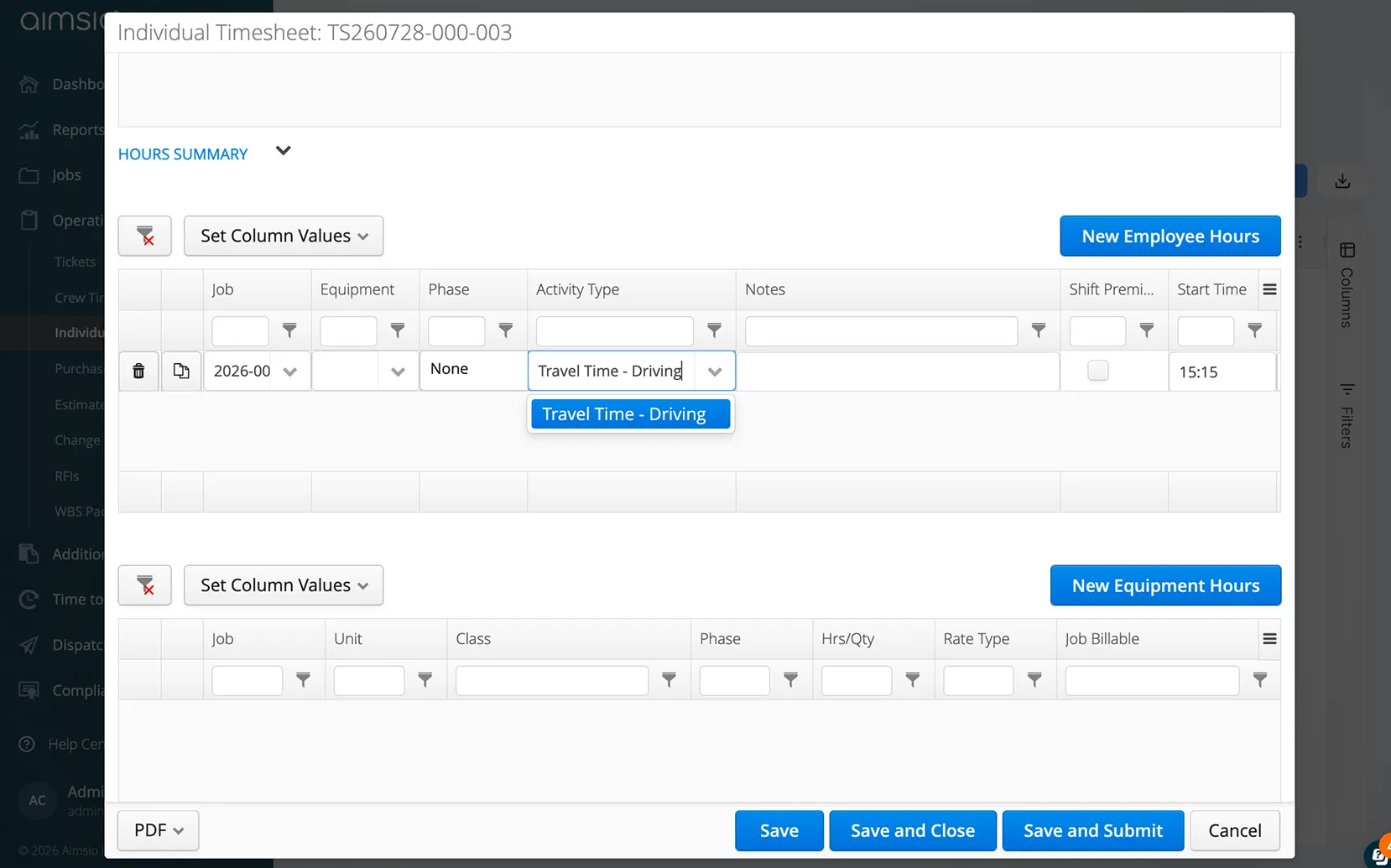Toggle the Shift Premium checkbox in the row

pos(1097,370)
